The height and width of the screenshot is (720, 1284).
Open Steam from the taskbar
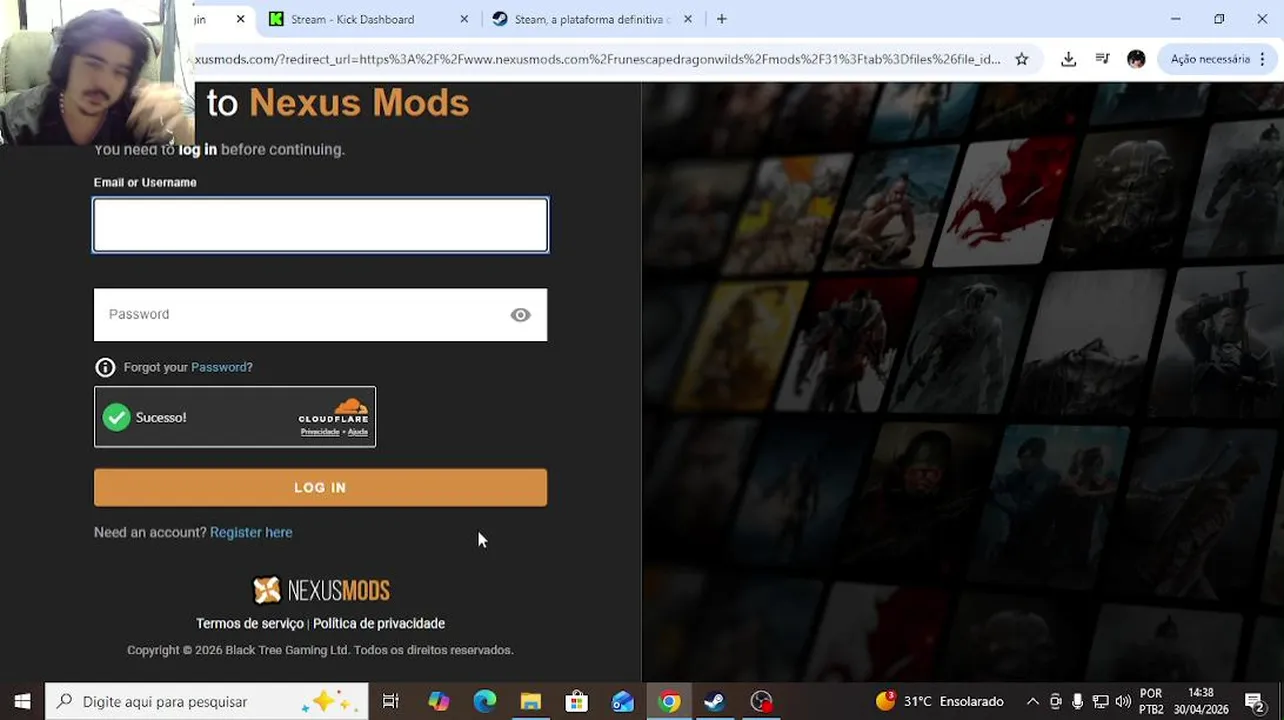(x=715, y=702)
